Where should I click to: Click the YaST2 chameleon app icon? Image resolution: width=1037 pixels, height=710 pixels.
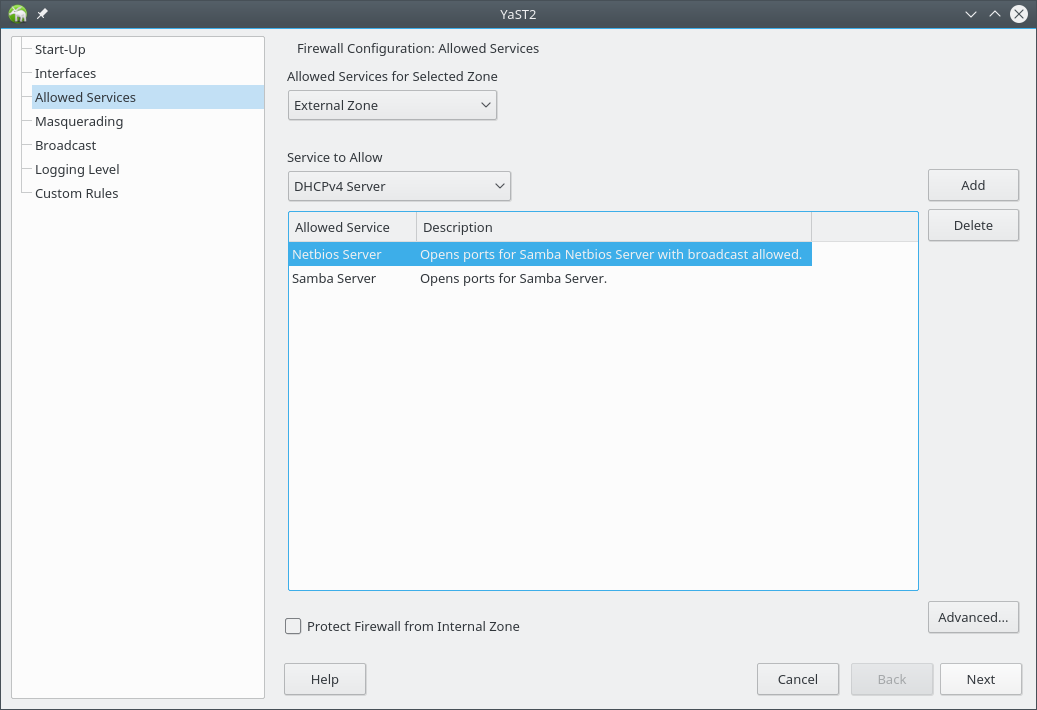point(18,14)
